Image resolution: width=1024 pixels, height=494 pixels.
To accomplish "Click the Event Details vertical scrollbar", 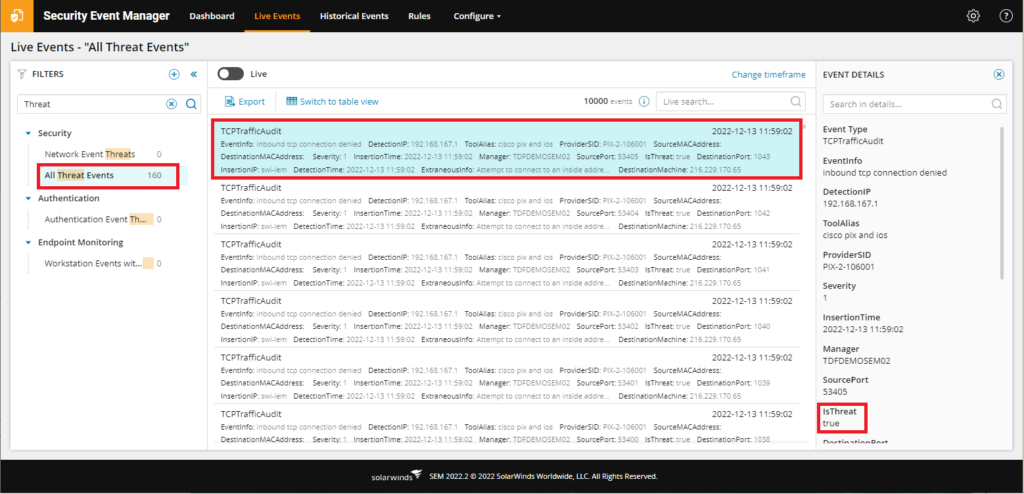I will pos(1002,203).
